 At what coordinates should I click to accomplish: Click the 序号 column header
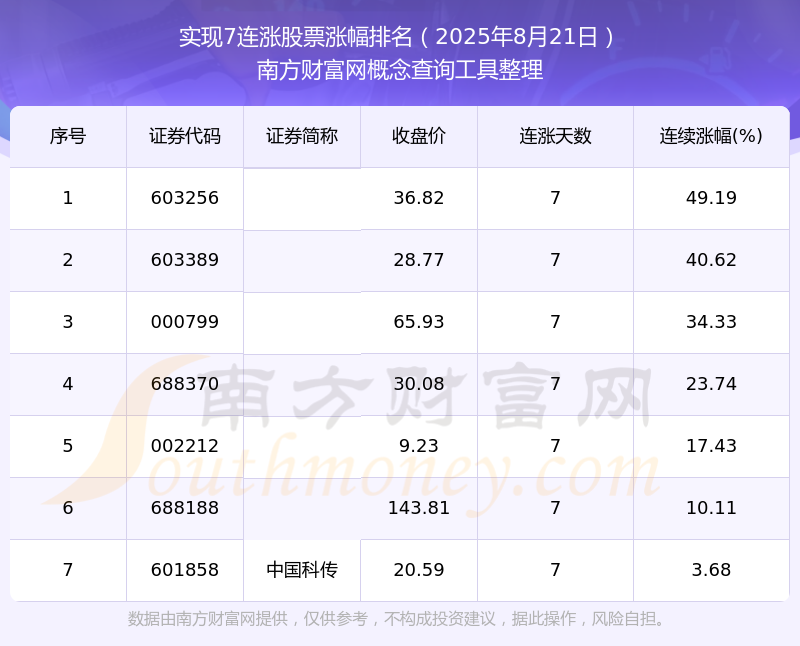[x=68, y=136]
